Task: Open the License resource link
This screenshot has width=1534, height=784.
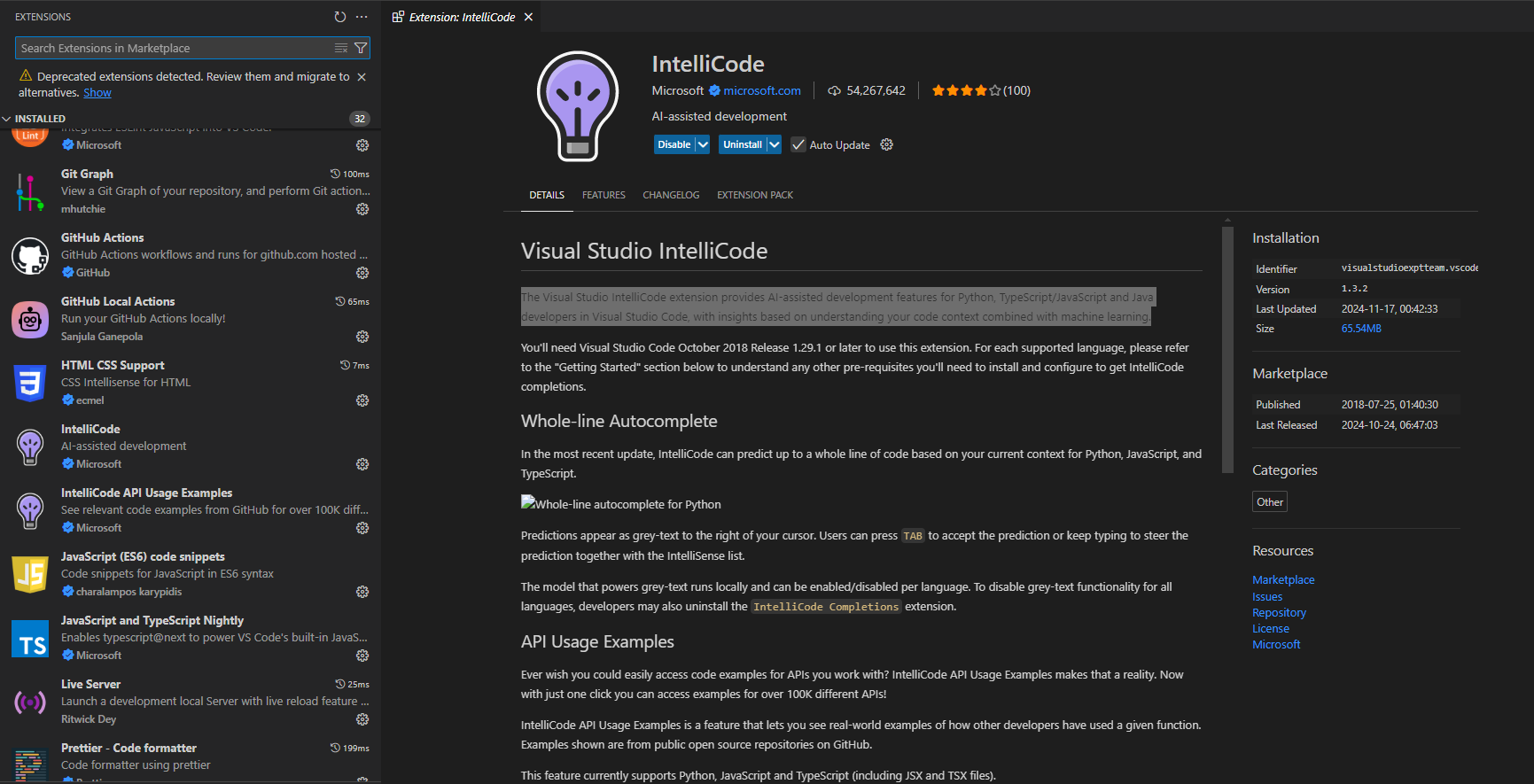Action: pos(1271,629)
